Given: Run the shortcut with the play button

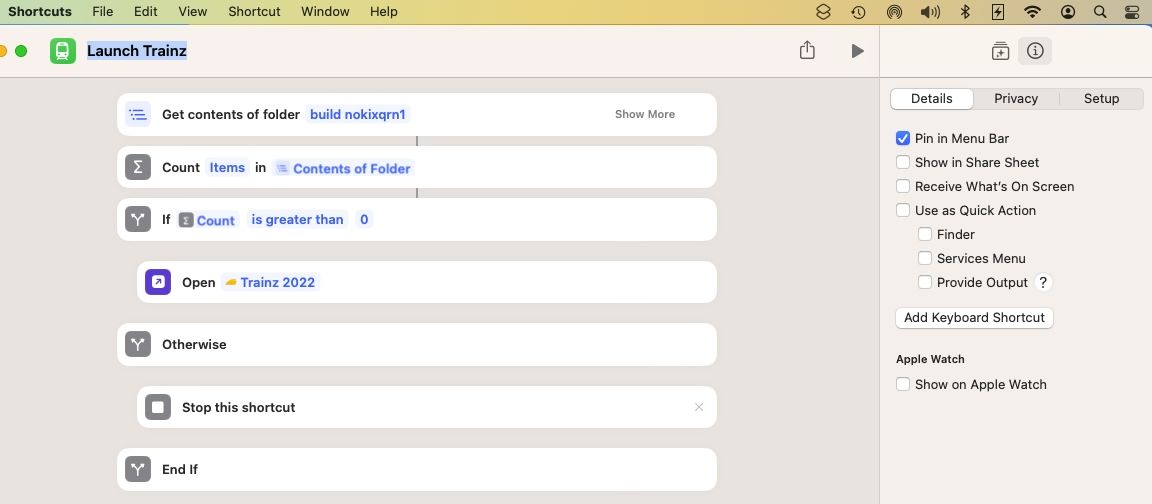Looking at the screenshot, I should tap(857, 51).
